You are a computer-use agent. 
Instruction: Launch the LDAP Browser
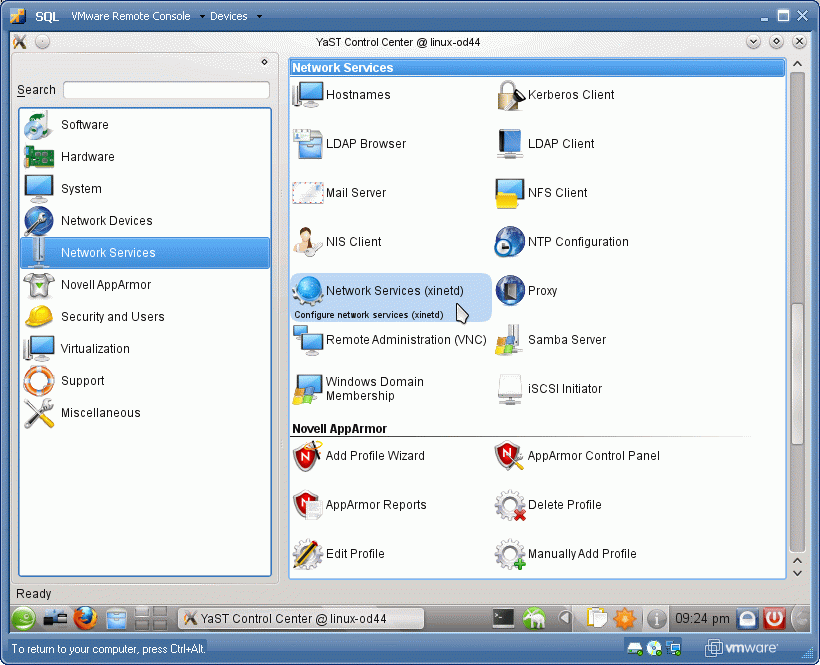tap(349, 144)
